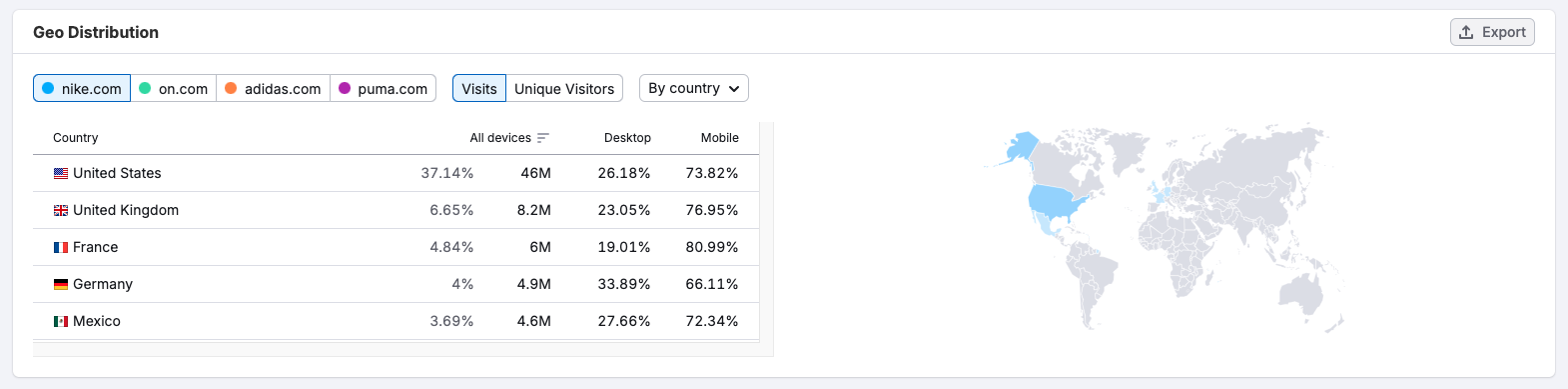Click the Export upload icon
Image resolution: width=1568 pixels, height=389 pixels.
click(x=1466, y=32)
